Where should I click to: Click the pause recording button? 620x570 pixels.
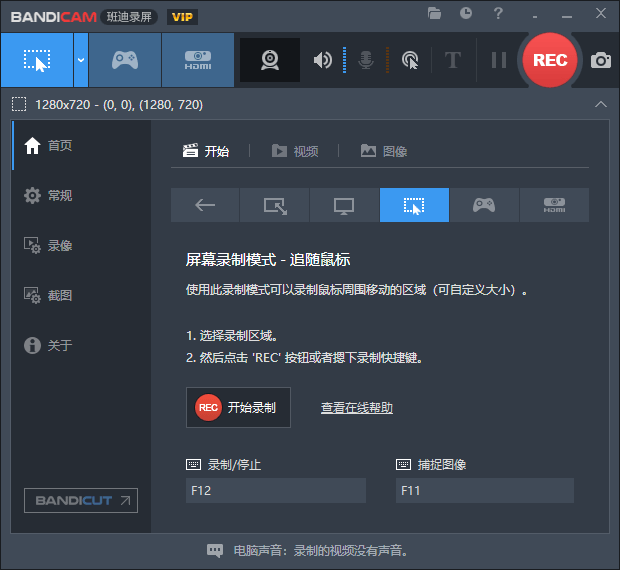(x=499, y=60)
